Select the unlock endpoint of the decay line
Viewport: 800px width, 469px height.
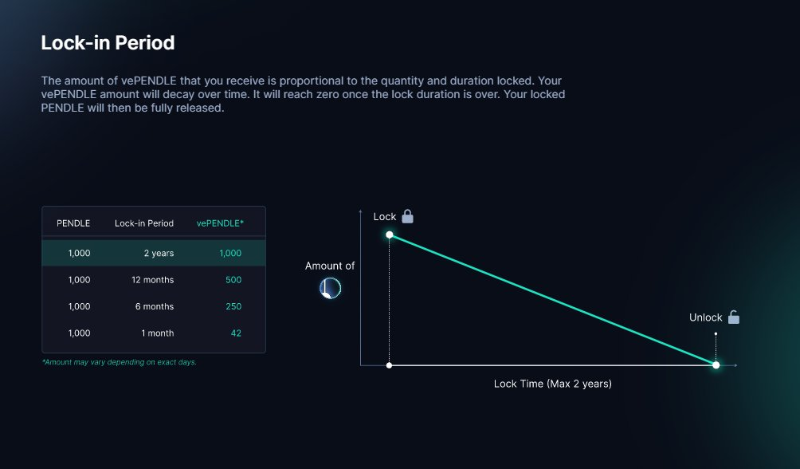tap(716, 365)
